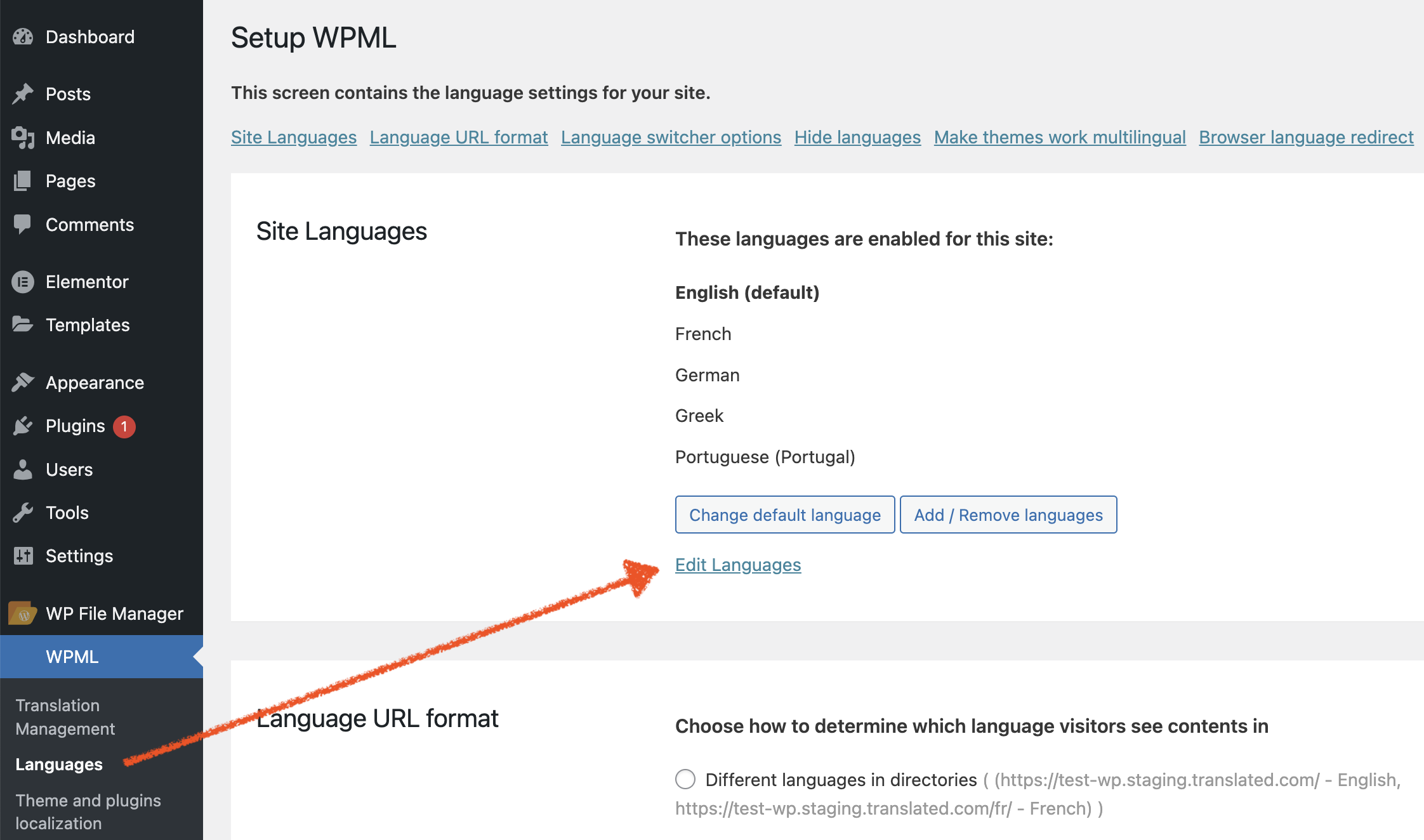The image size is (1424, 840).
Task: Jump to Language URL format link
Action: (x=459, y=137)
